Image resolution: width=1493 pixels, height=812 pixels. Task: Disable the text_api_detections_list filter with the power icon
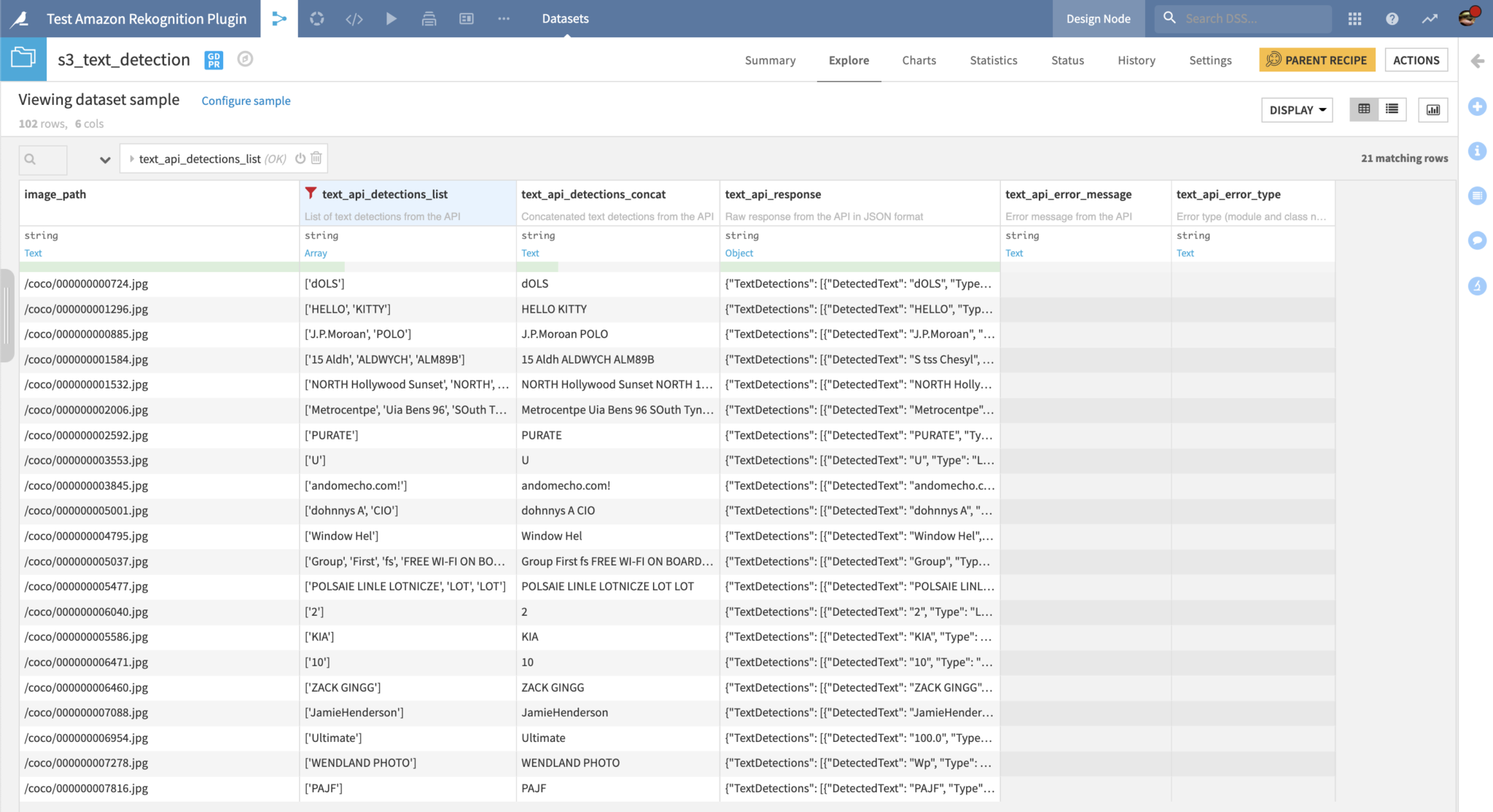coord(300,158)
